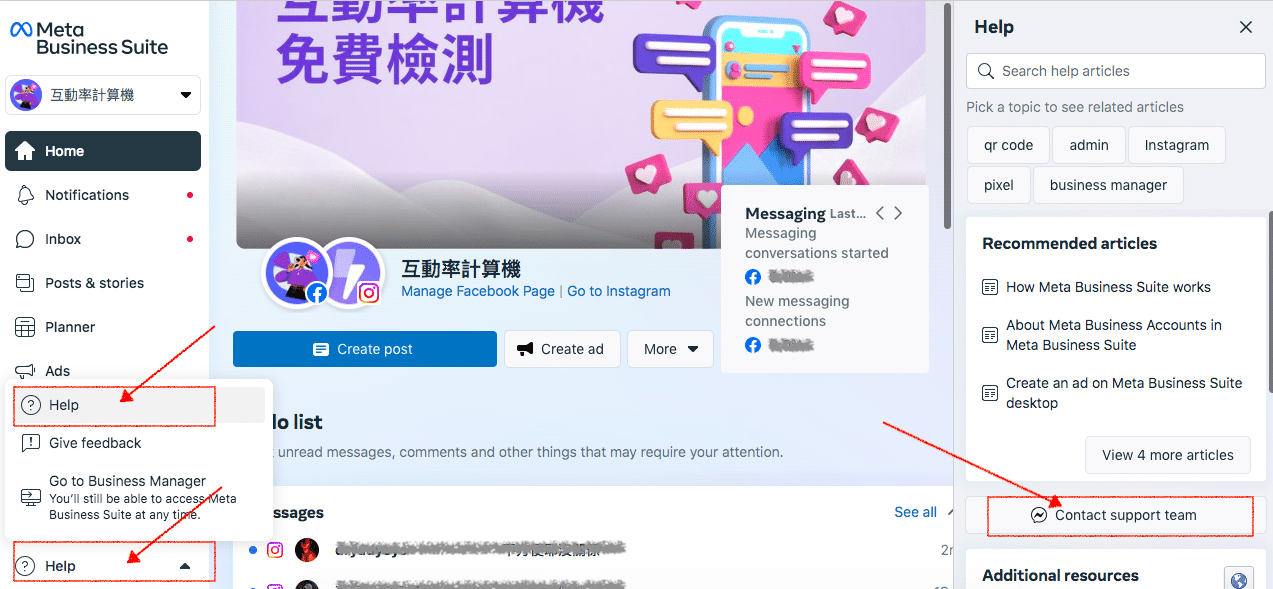Select the pixel topic chip
This screenshot has height=589, width=1273.
click(999, 185)
